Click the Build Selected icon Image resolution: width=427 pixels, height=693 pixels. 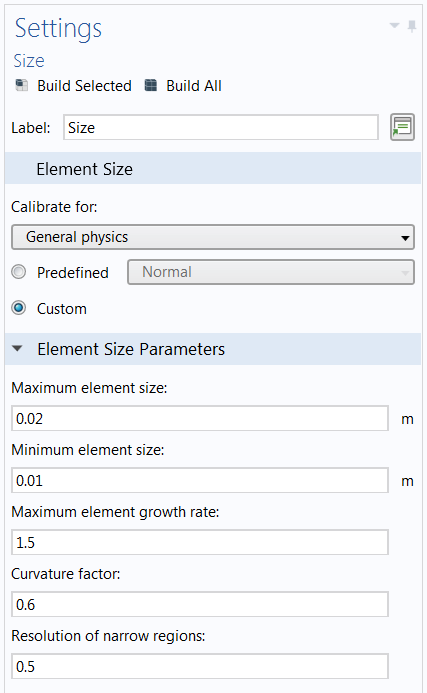coord(22,85)
